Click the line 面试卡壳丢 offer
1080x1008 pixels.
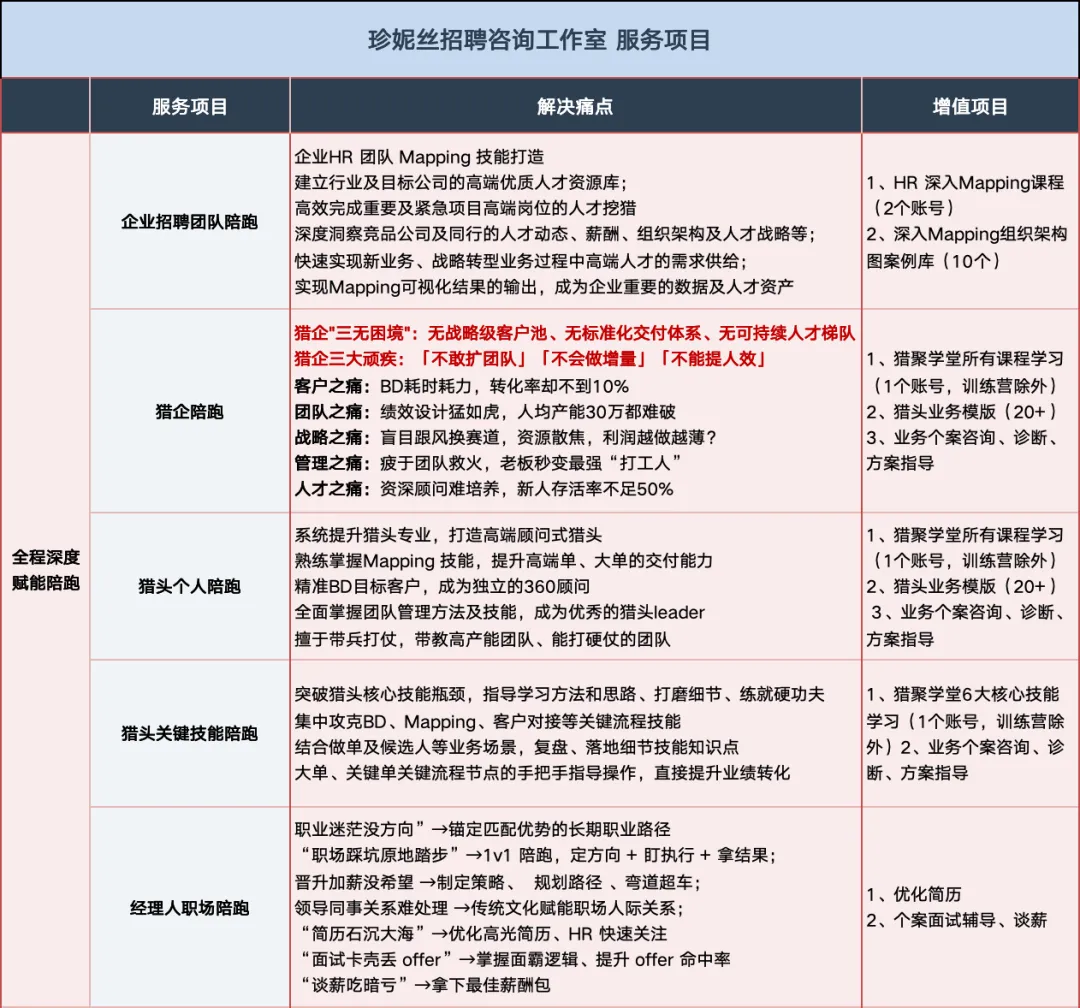tap(515, 959)
